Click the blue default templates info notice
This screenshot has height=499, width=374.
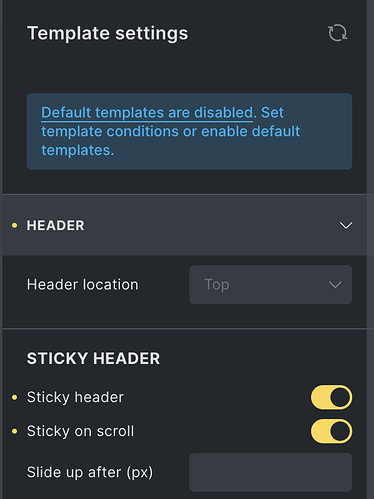(189, 131)
